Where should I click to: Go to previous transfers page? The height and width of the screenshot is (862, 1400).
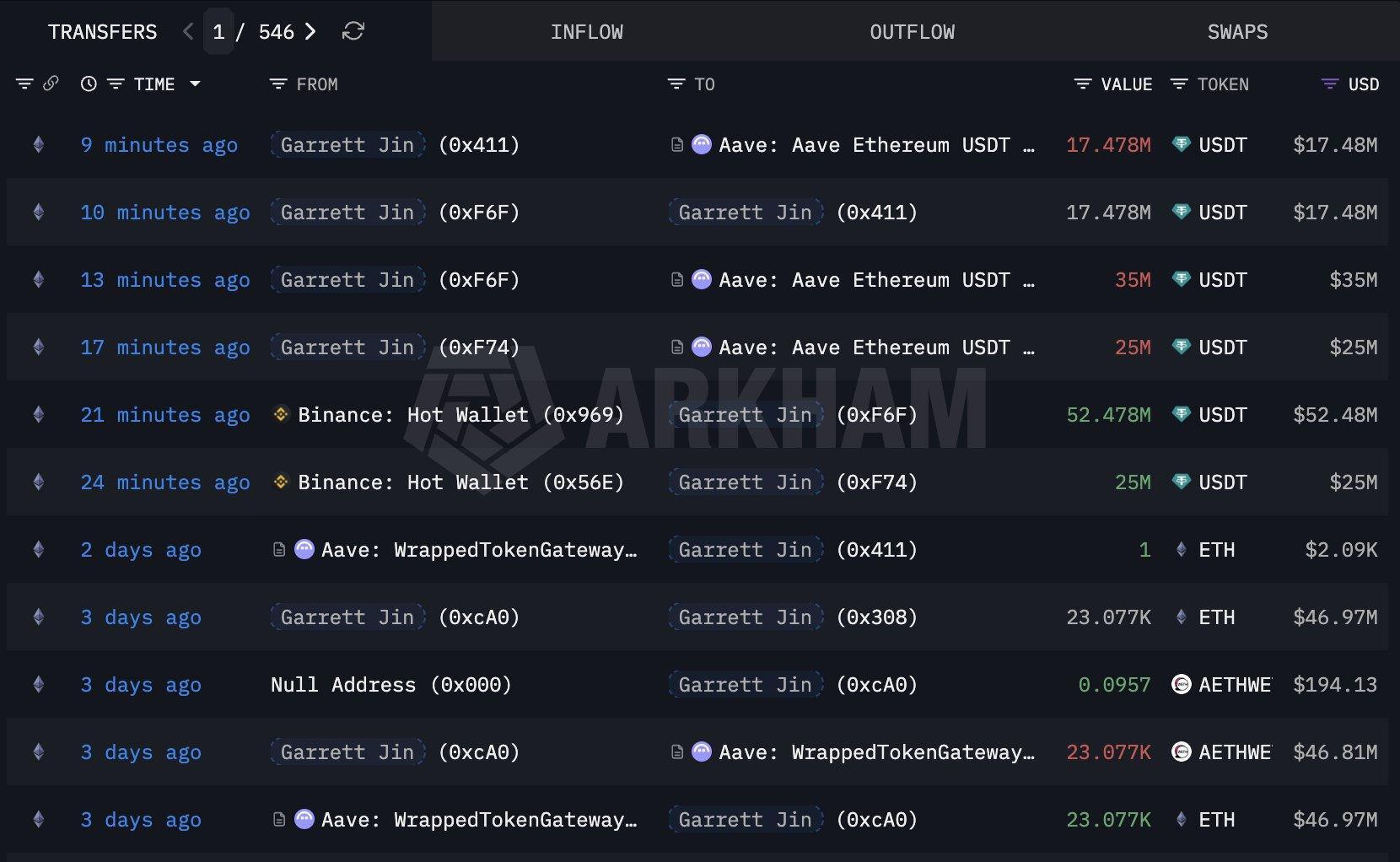188,32
